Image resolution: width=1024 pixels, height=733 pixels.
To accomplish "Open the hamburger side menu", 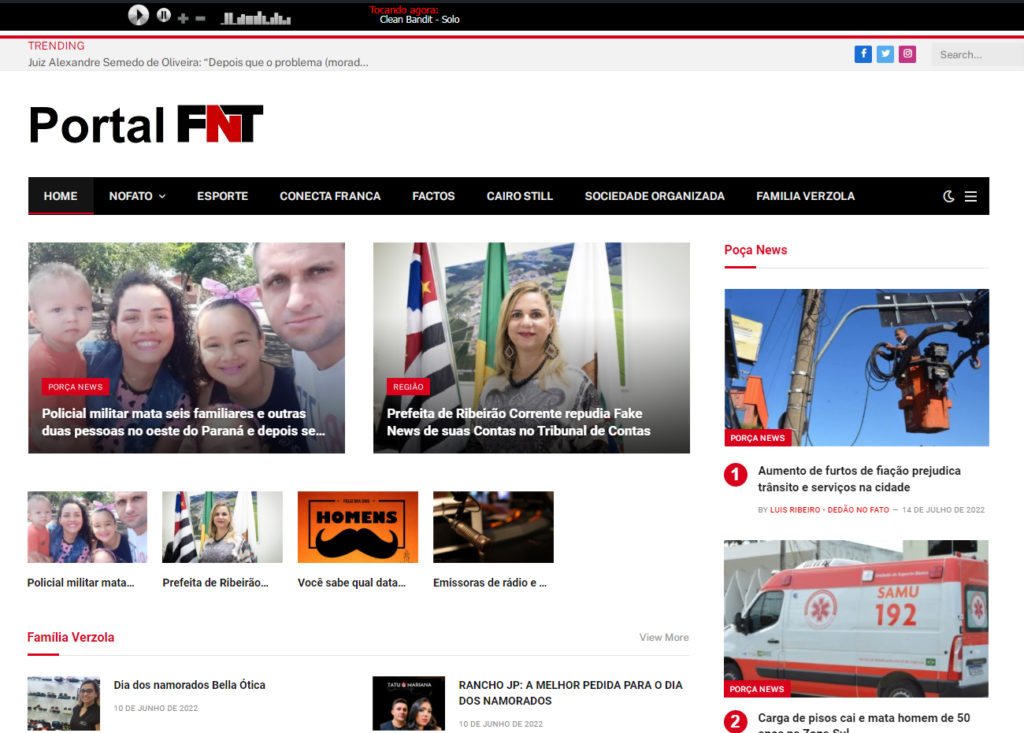I will pos(971,196).
